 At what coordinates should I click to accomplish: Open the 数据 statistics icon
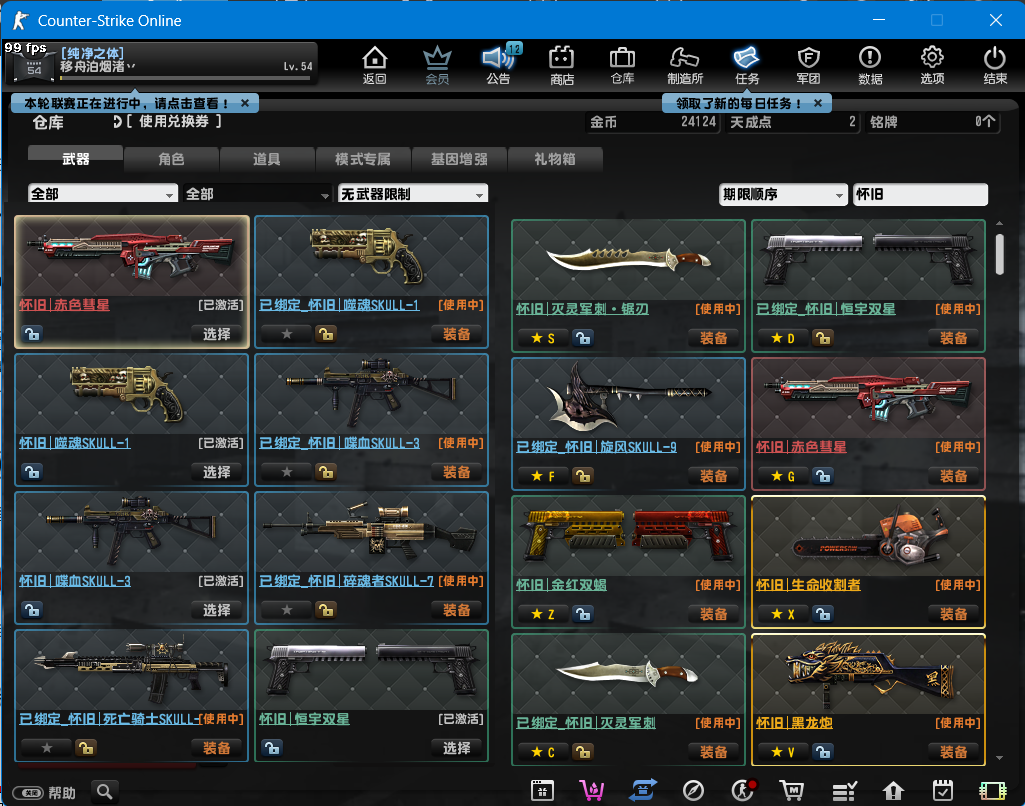[x=870, y=65]
